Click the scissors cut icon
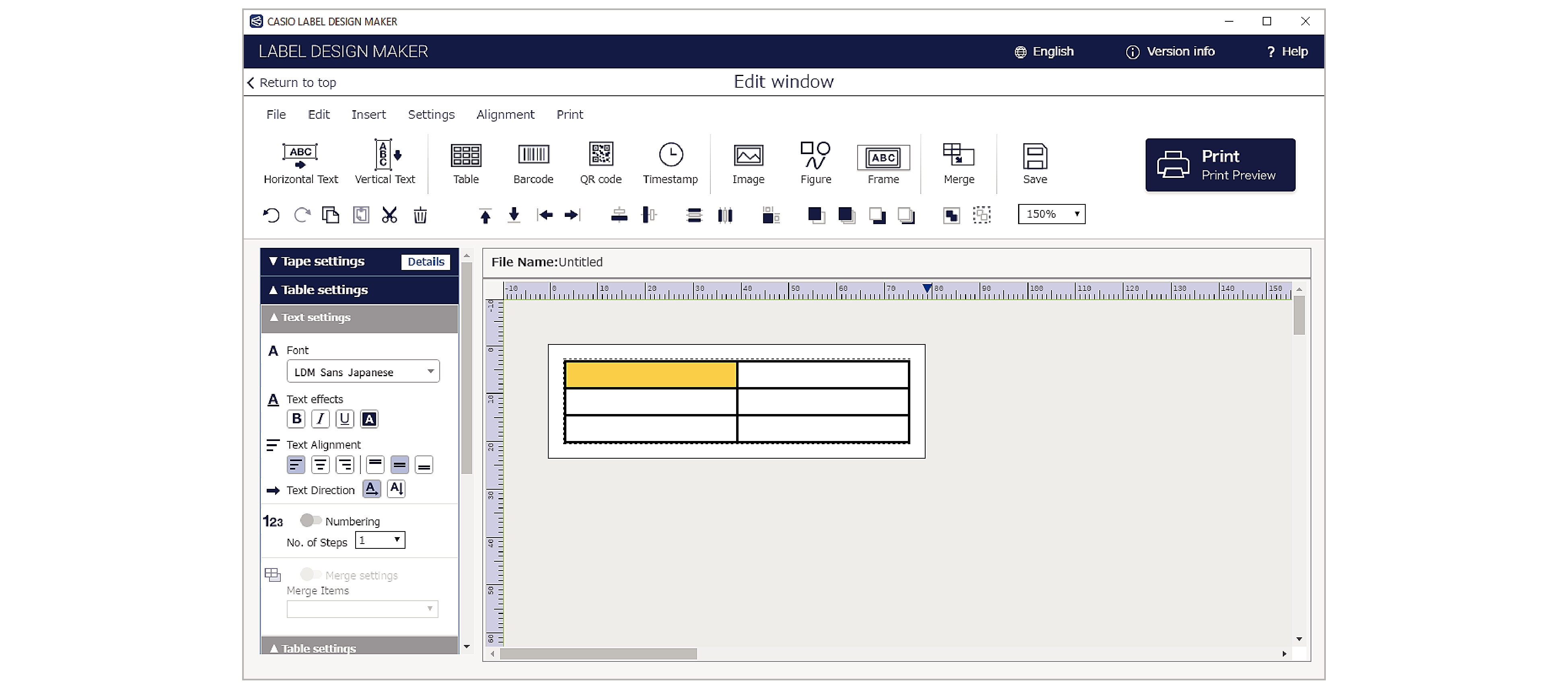The width and height of the screenshot is (1568, 686). (x=389, y=215)
